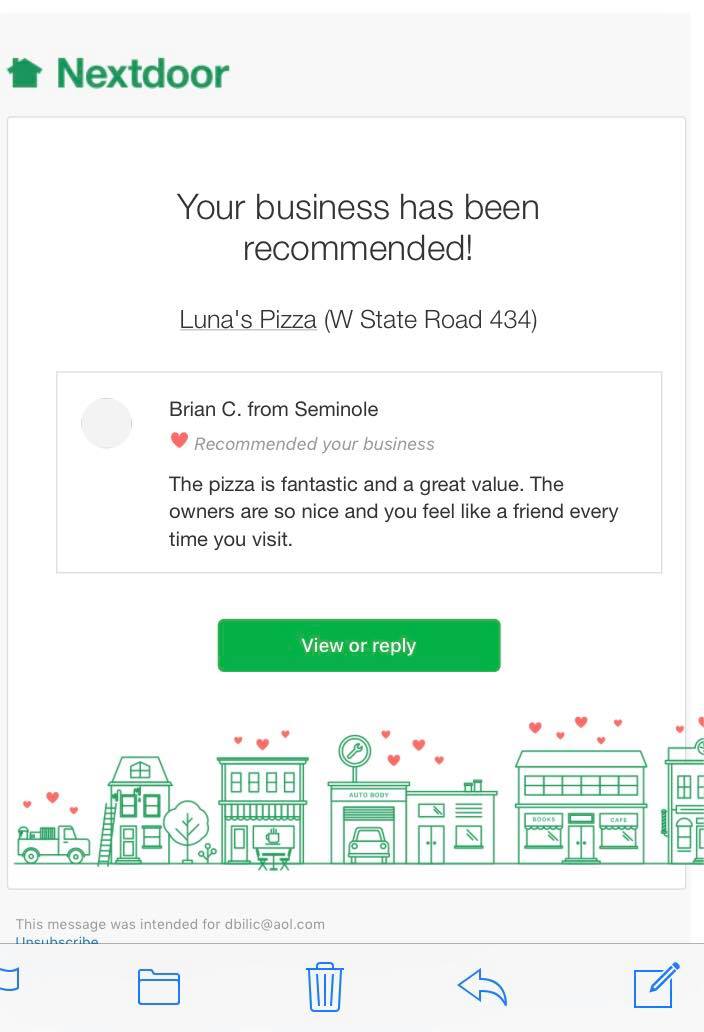
Task: Tap the flag icon at toolbar edge
Action: [9, 979]
